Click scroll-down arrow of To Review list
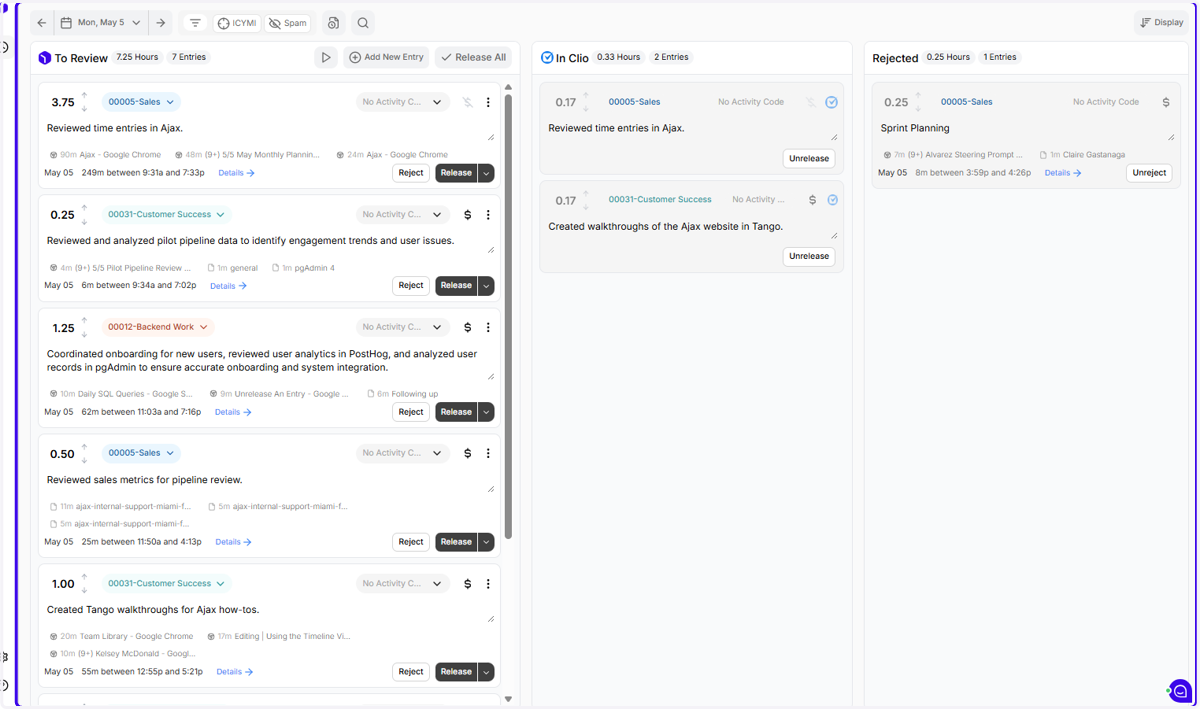This screenshot has height=709, width=1200. click(x=508, y=699)
